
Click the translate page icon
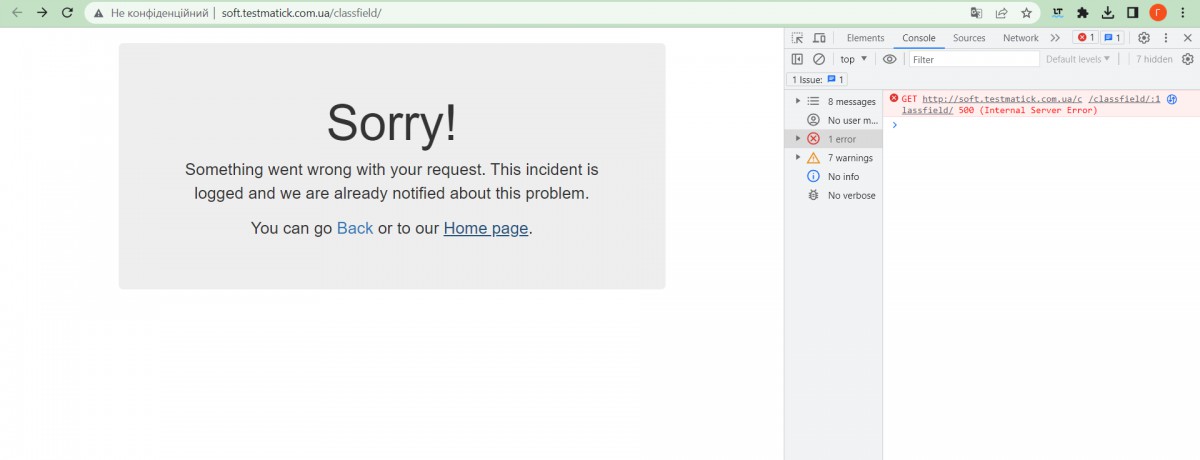pyautogui.click(x=976, y=13)
